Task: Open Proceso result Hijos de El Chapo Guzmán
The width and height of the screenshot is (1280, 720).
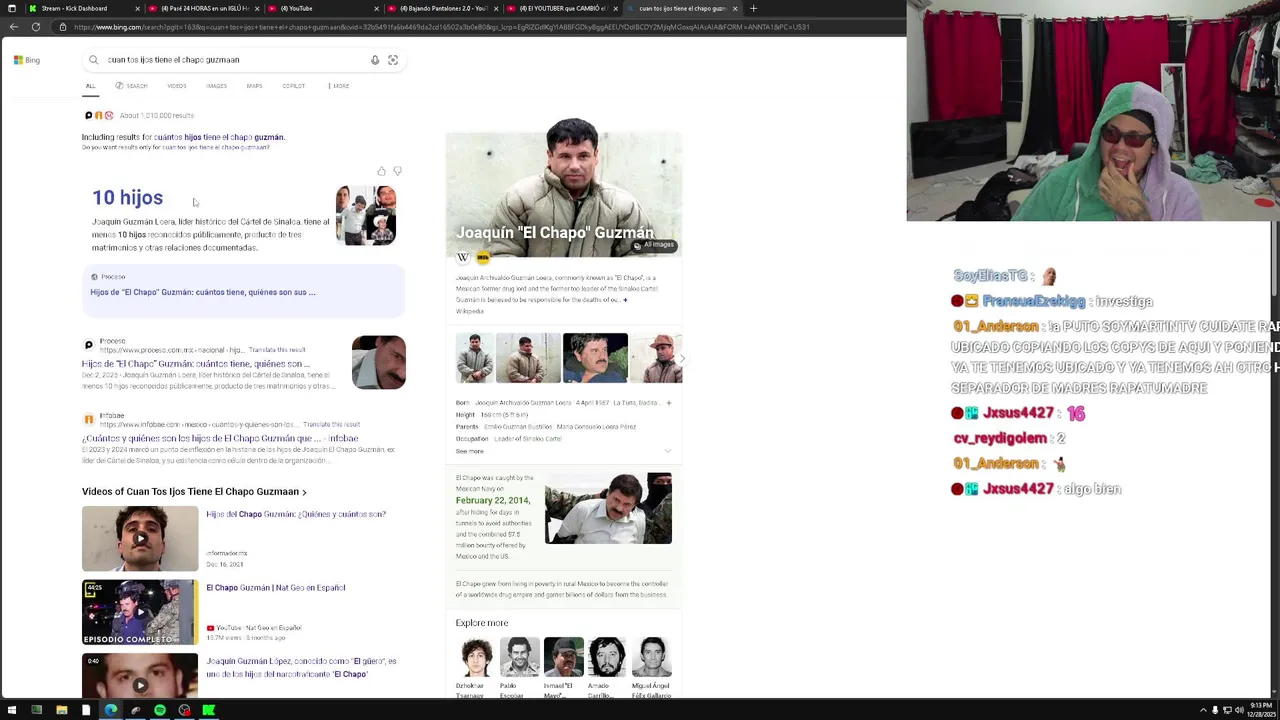Action: tap(195, 364)
